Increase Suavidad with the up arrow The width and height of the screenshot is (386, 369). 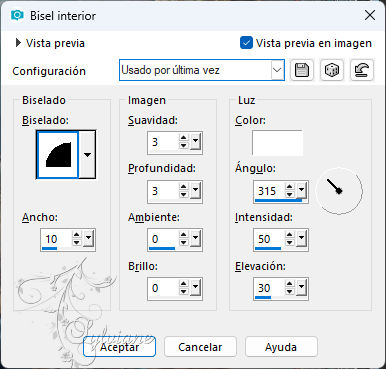pos(183,138)
